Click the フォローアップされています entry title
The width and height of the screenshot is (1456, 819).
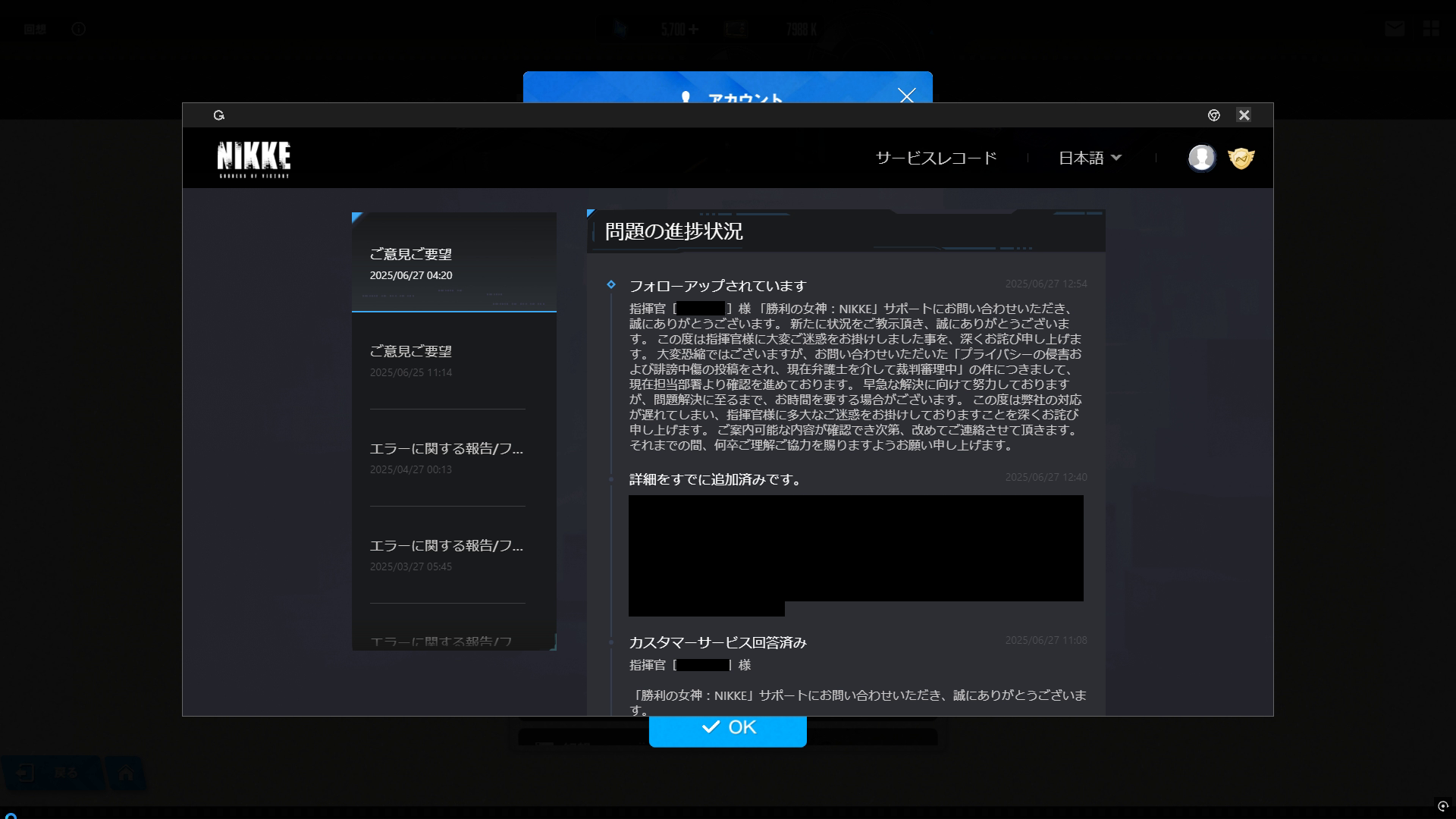point(717,286)
